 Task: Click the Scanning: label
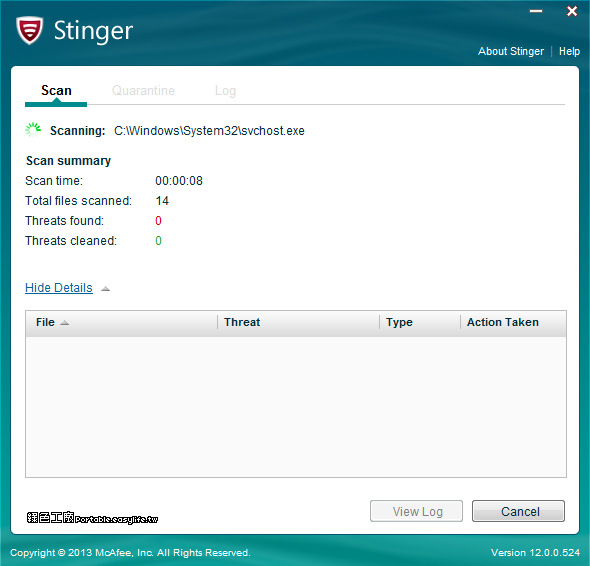click(x=78, y=131)
